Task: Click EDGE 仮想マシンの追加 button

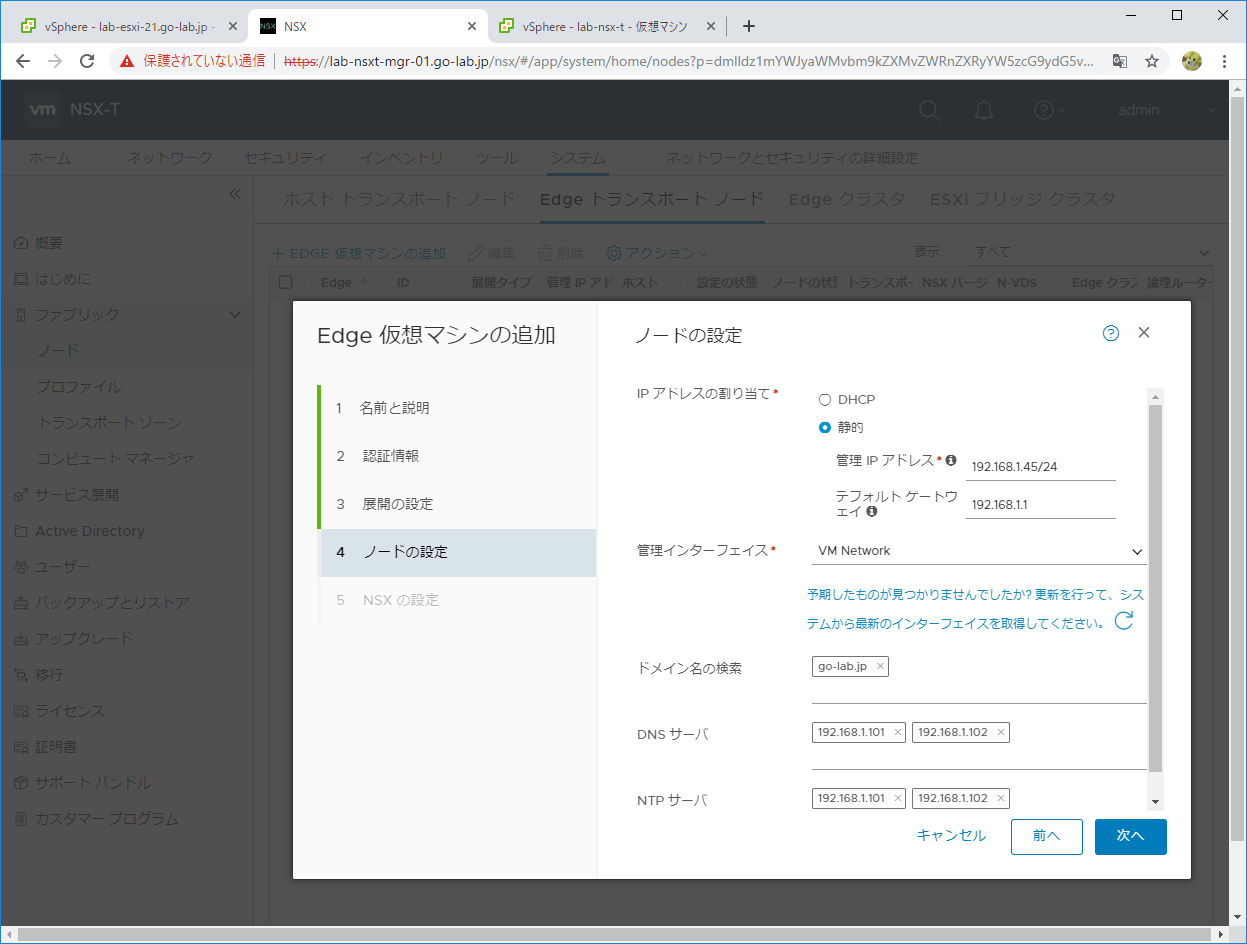Action: [360, 254]
